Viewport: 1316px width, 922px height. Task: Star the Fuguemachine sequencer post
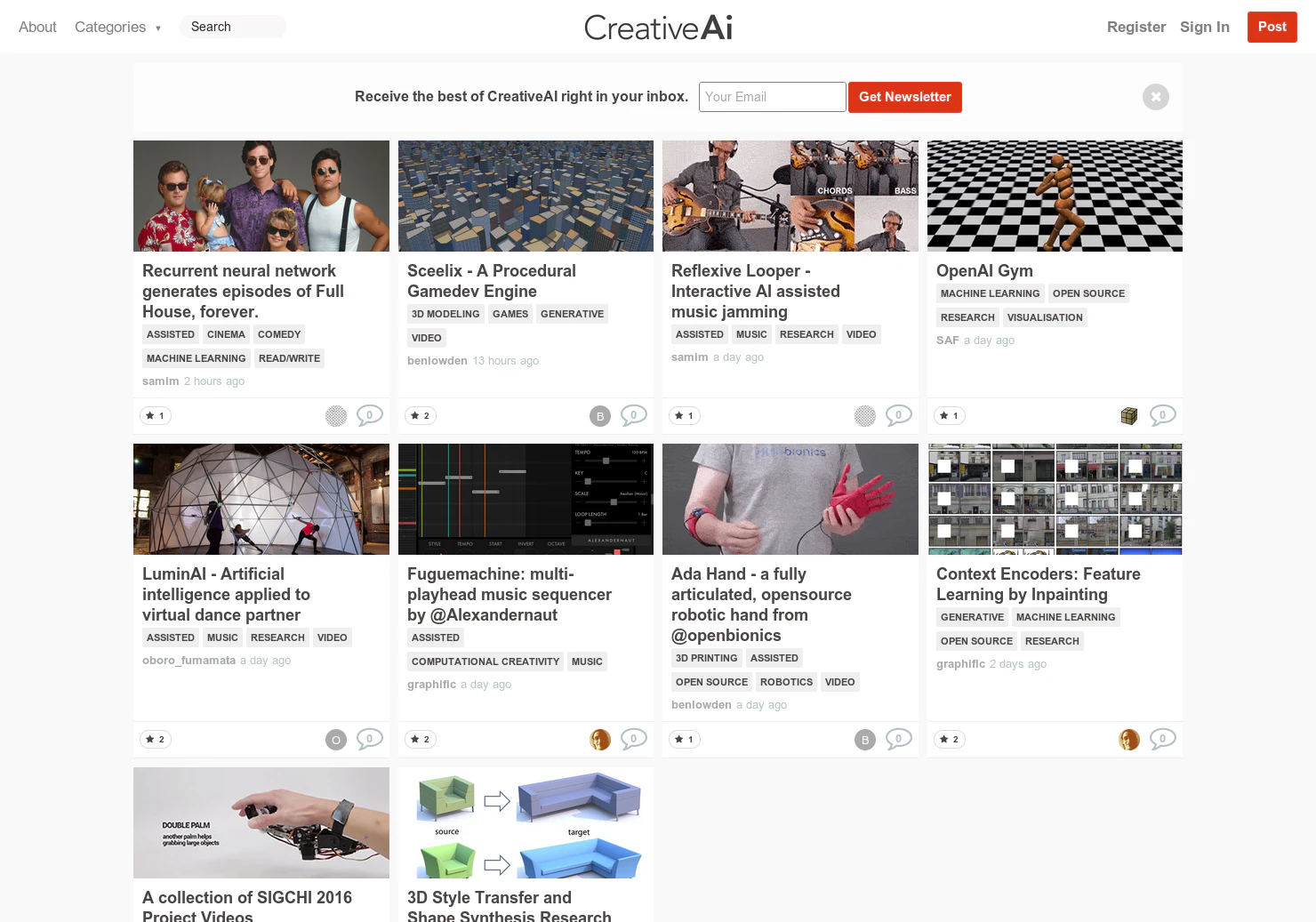(x=421, y=739)
